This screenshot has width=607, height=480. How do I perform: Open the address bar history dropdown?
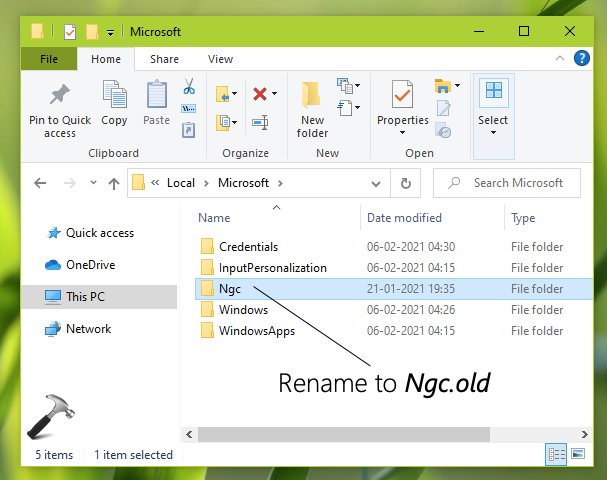tap(376, 183)
